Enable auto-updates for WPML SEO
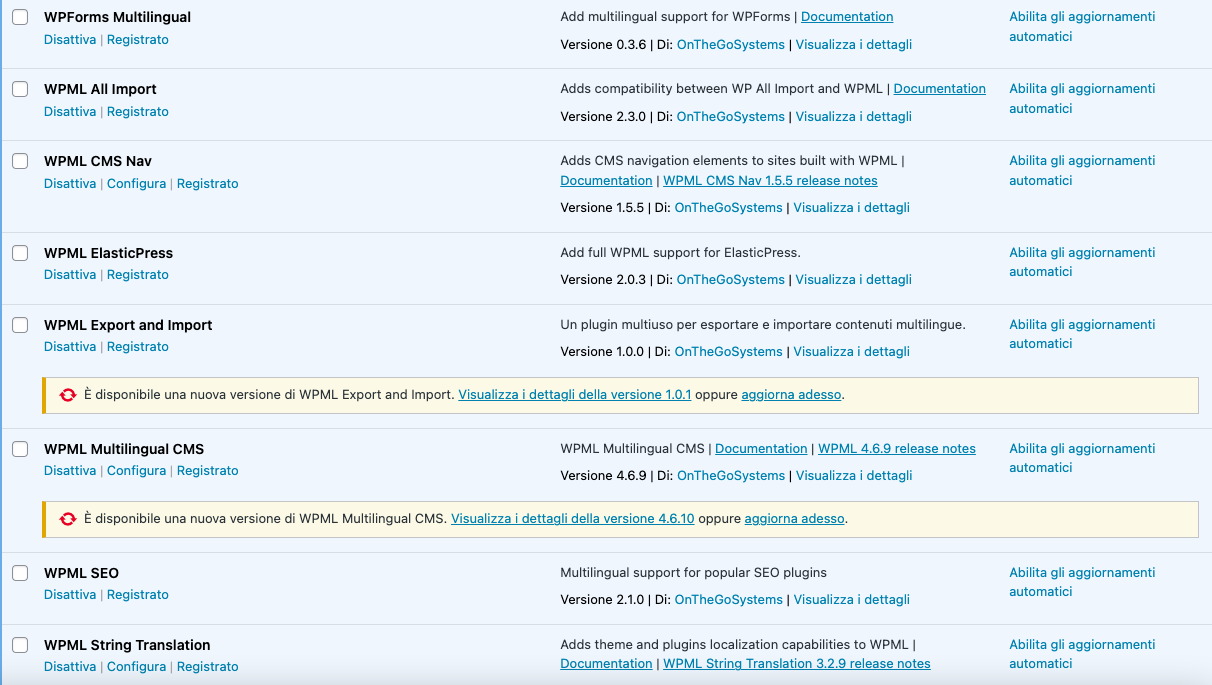 (1082, 582)
